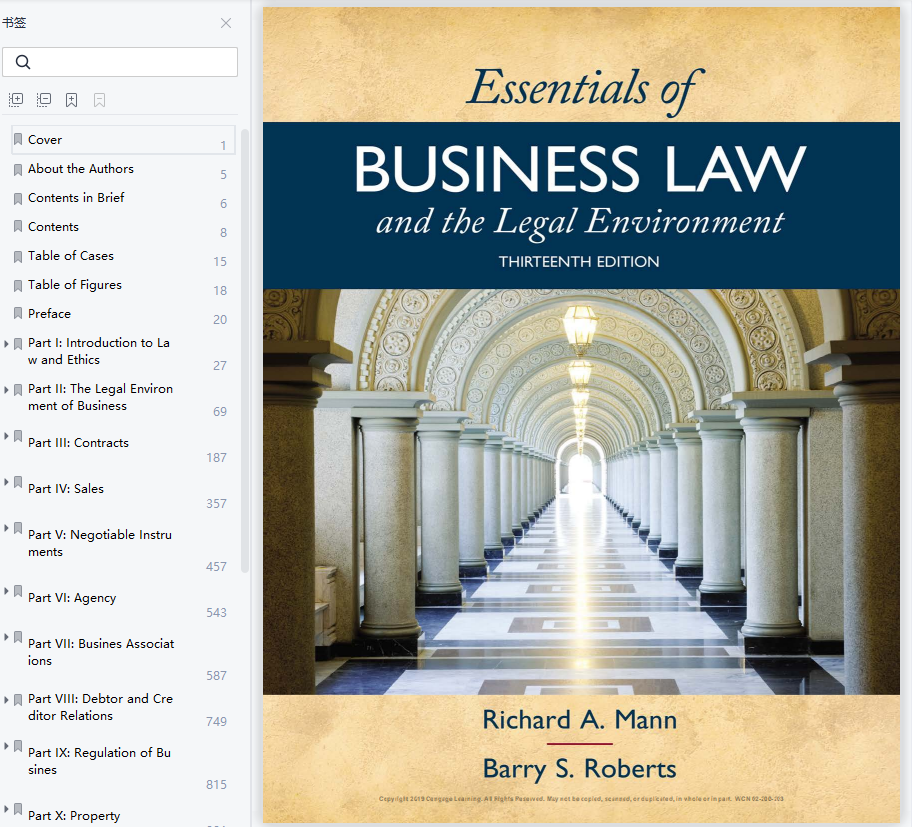
Task: Click the bookmark icon beside Preface
Action: point(18,314)
